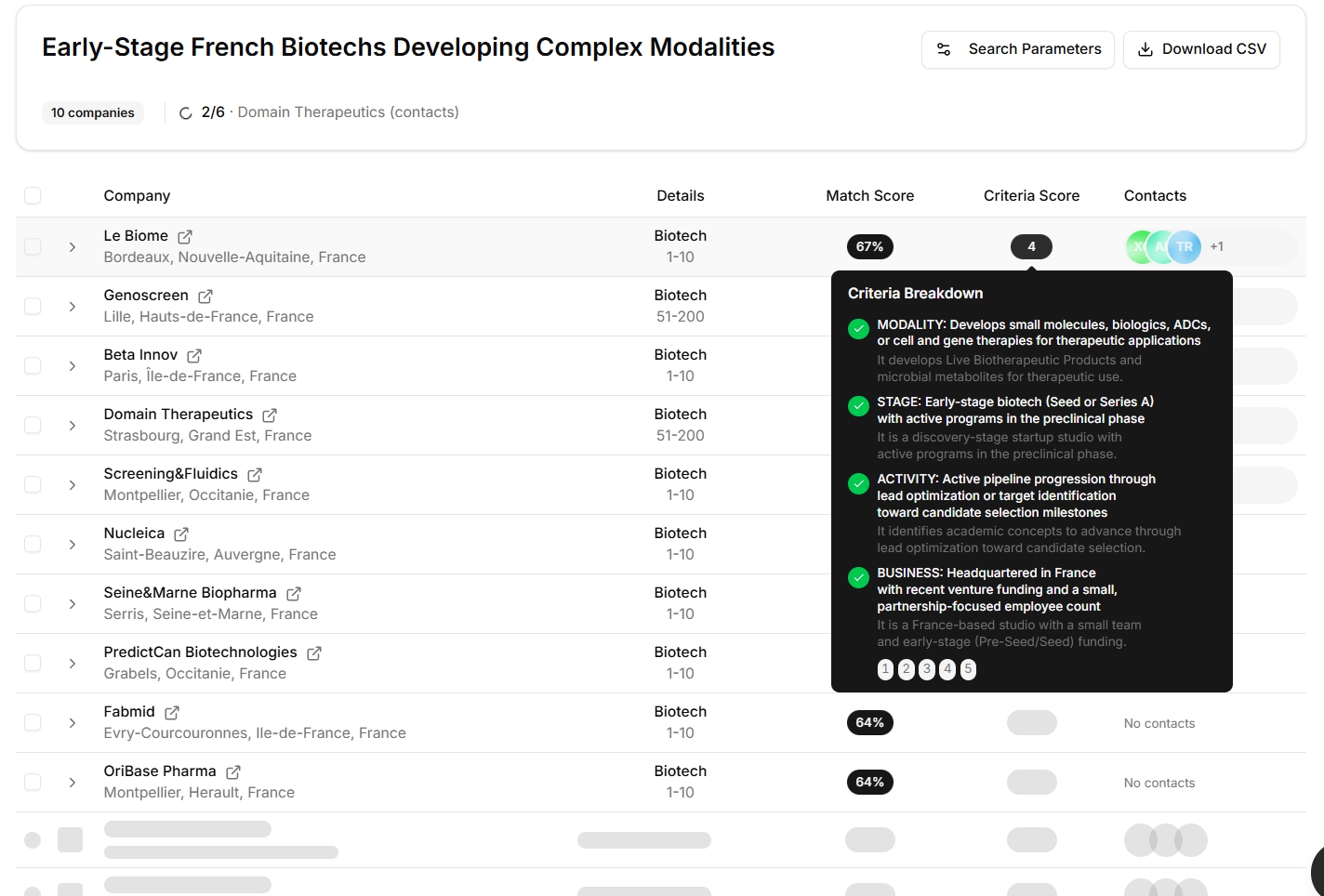Open Domain Therapeutics' external link icon
Screen dimensions: 1324x896
coord(270,415)
